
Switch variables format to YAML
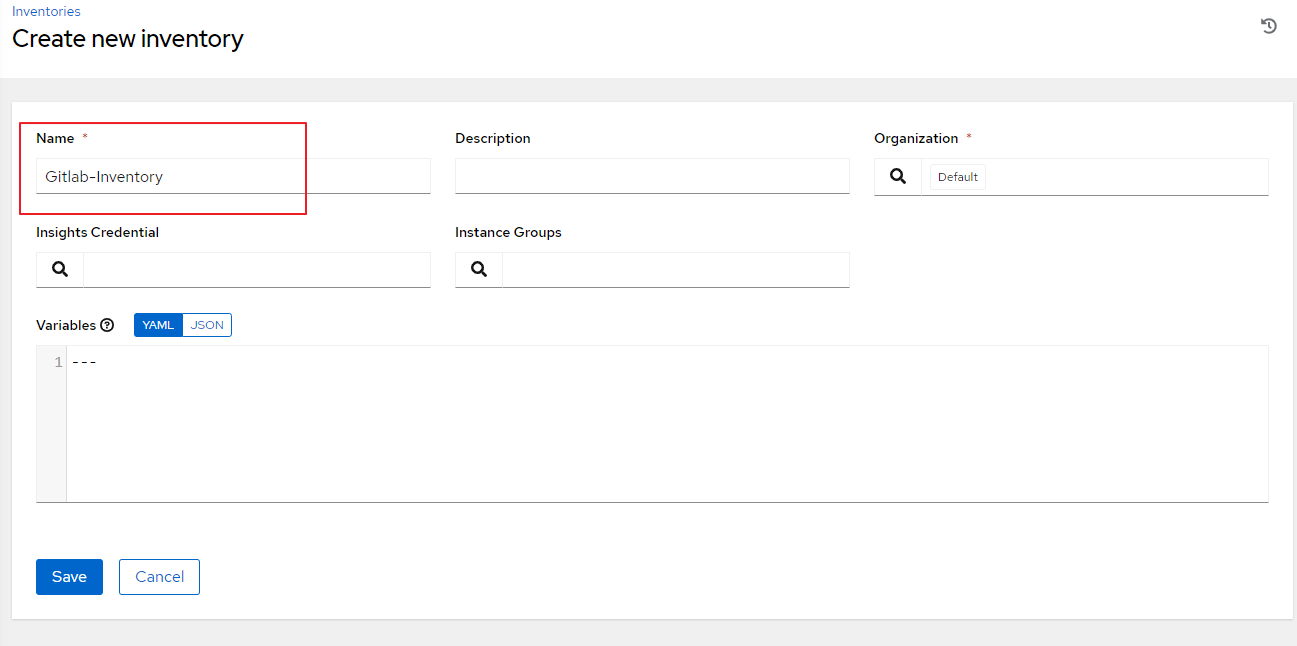[158, 325]
